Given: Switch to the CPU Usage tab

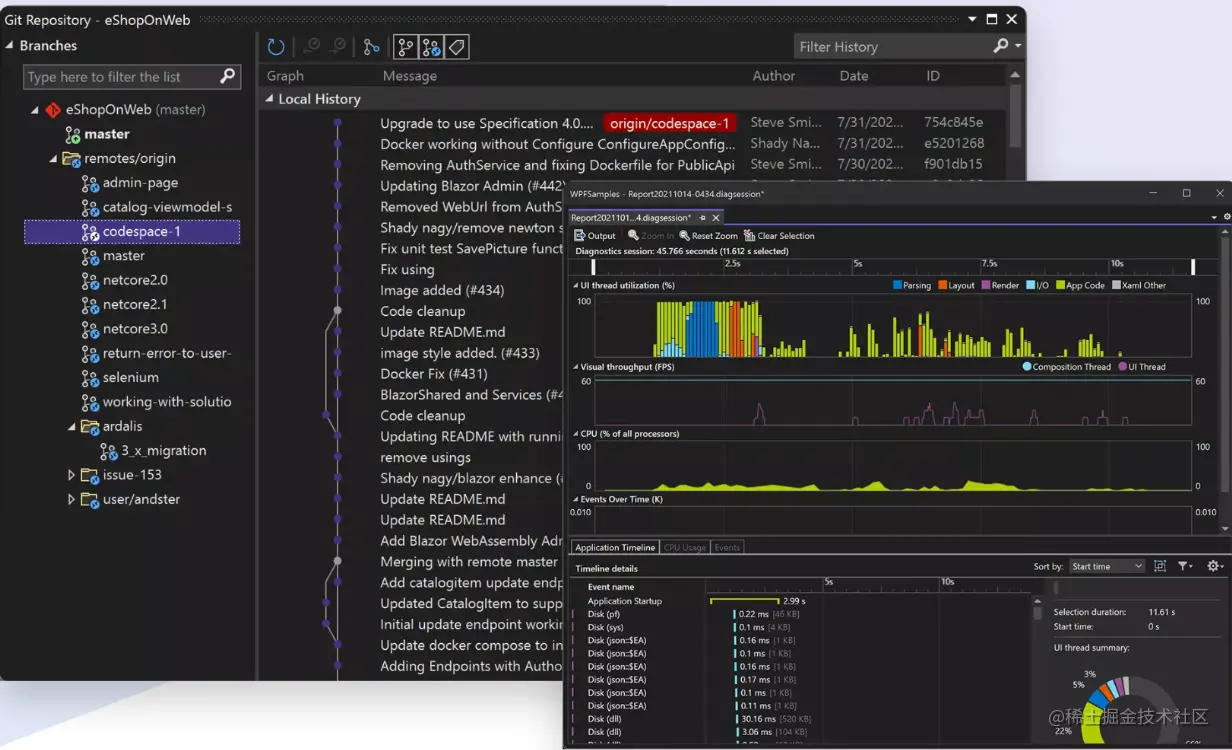Looking at the screenshot, I should click(x=685, y=547).
